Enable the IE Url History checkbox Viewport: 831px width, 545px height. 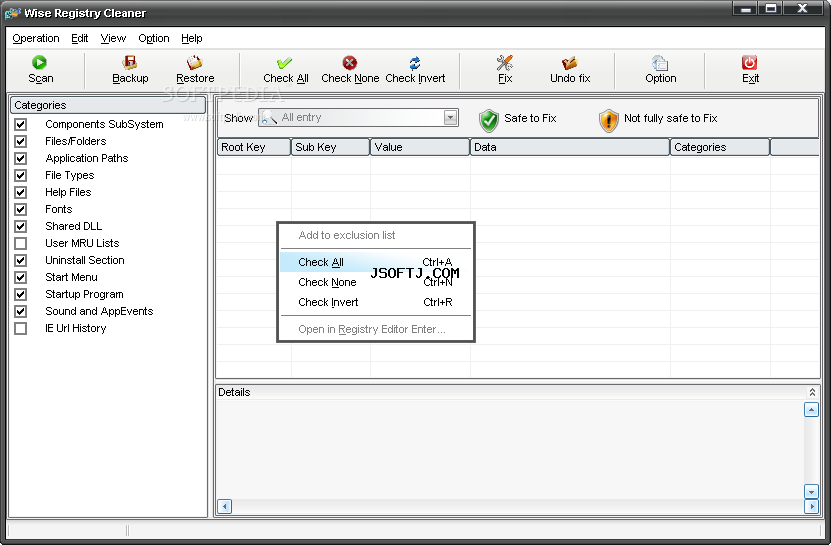[x=21, y=328]
